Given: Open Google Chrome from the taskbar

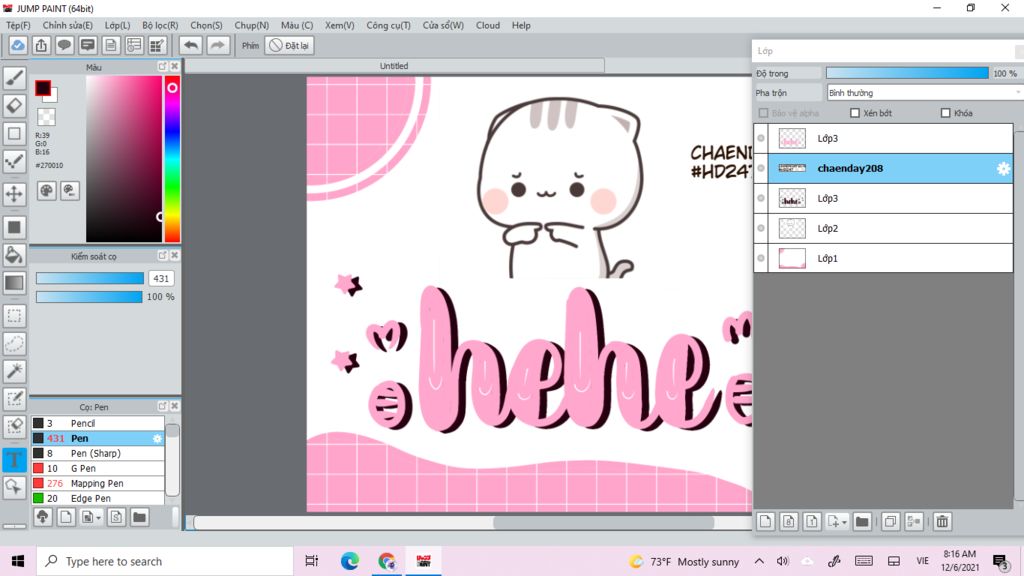Looking at the screenshot, I should tap(387, 561).
